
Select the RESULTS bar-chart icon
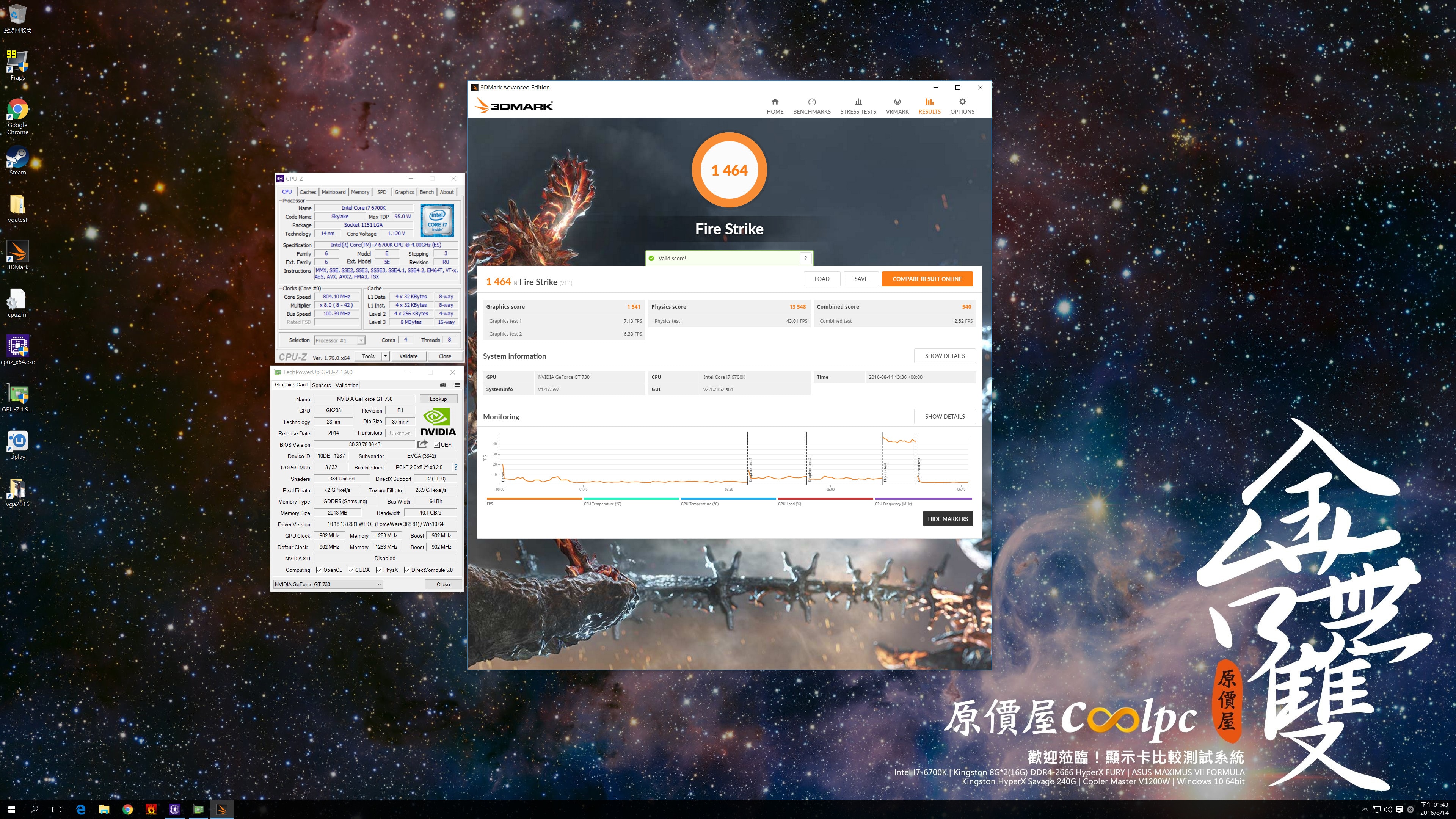pyautogui.click(x=929, y=102)
